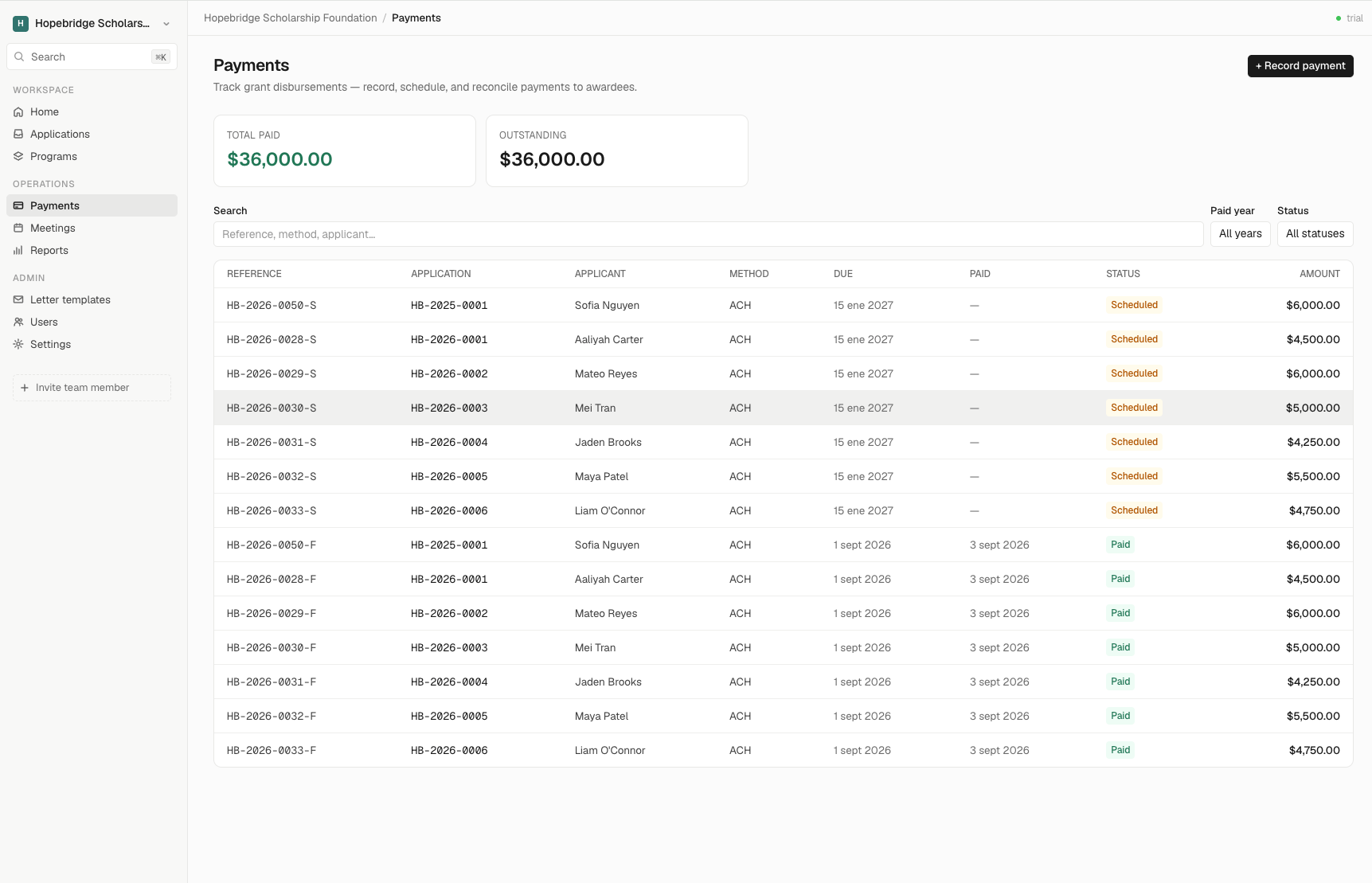Click reference HB-2026-0031-S

pyautogui.click(x=272, y=443)
